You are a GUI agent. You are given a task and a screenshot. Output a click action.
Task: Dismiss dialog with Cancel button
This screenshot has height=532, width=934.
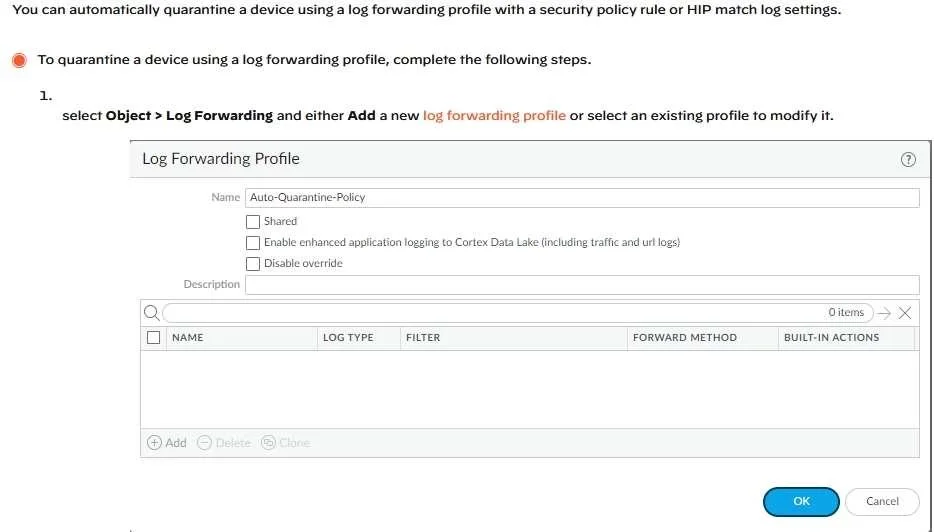[x=882, y=502]
